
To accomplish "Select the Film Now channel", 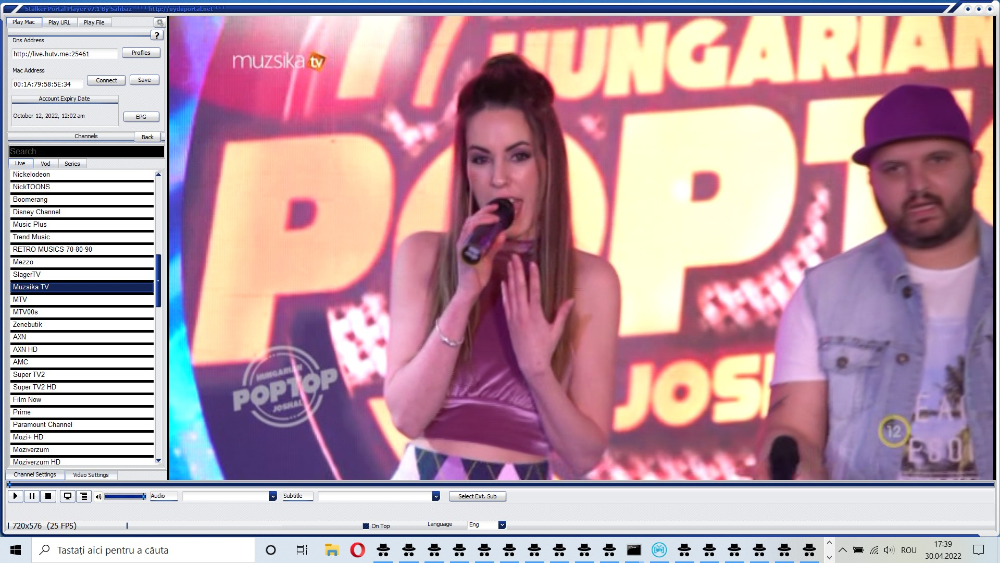I will point(82,400).
